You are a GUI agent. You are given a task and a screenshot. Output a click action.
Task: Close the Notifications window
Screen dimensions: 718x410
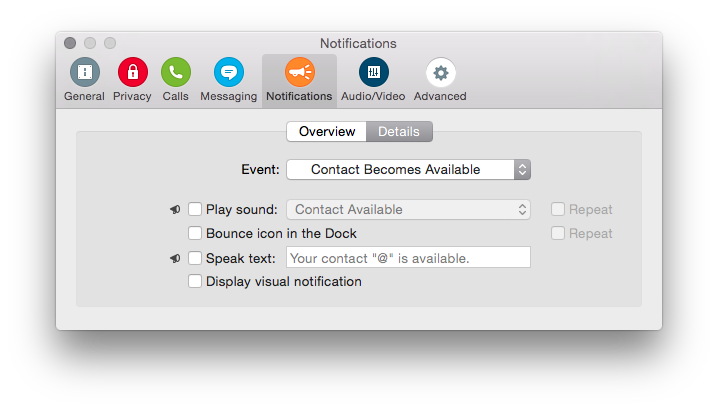click(x=70, y=43)
